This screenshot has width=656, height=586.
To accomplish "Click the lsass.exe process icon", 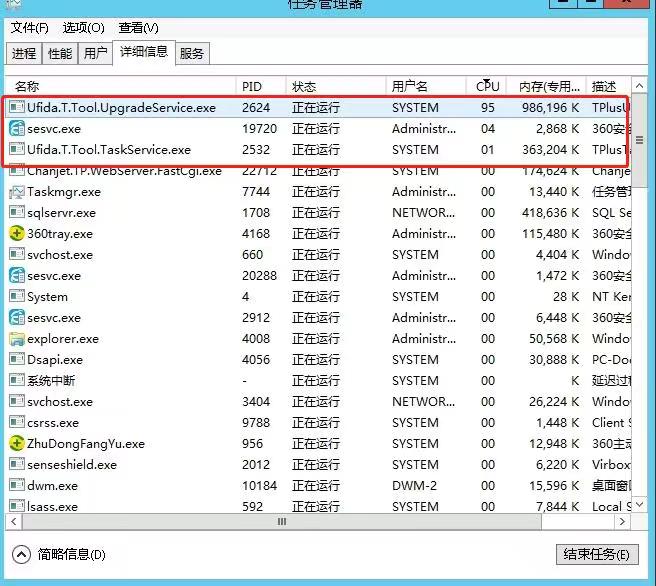I will (x=17, y=506).
